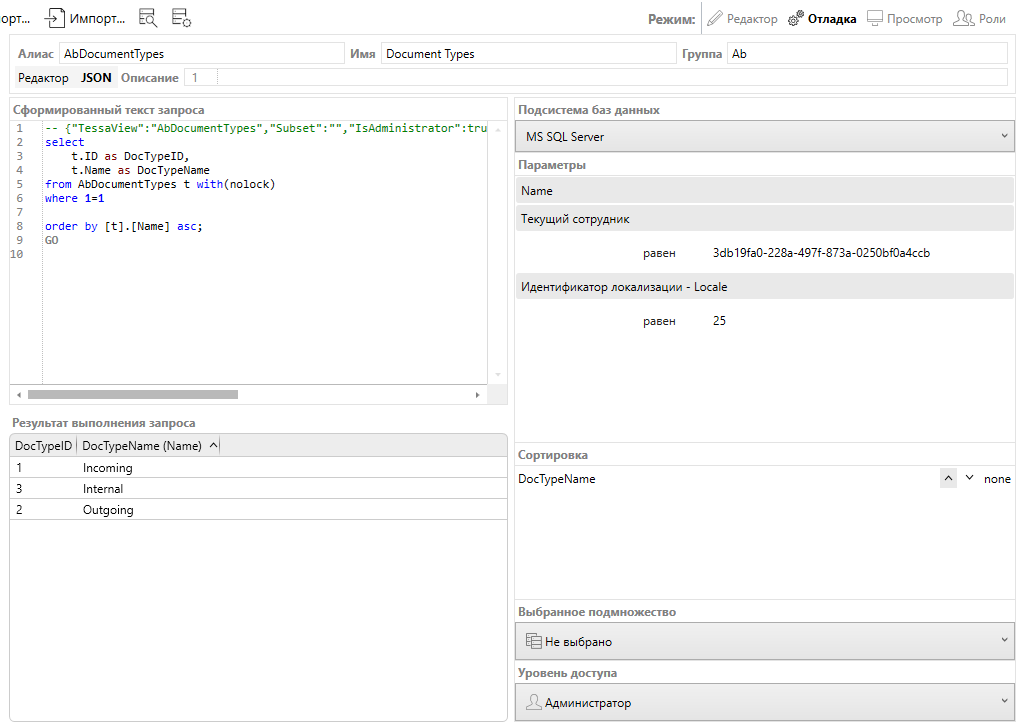This screenshot has width=1018, height=724.
Task: Open the MS SQL Server database dropdown
Action: click(x=765, y=137)
